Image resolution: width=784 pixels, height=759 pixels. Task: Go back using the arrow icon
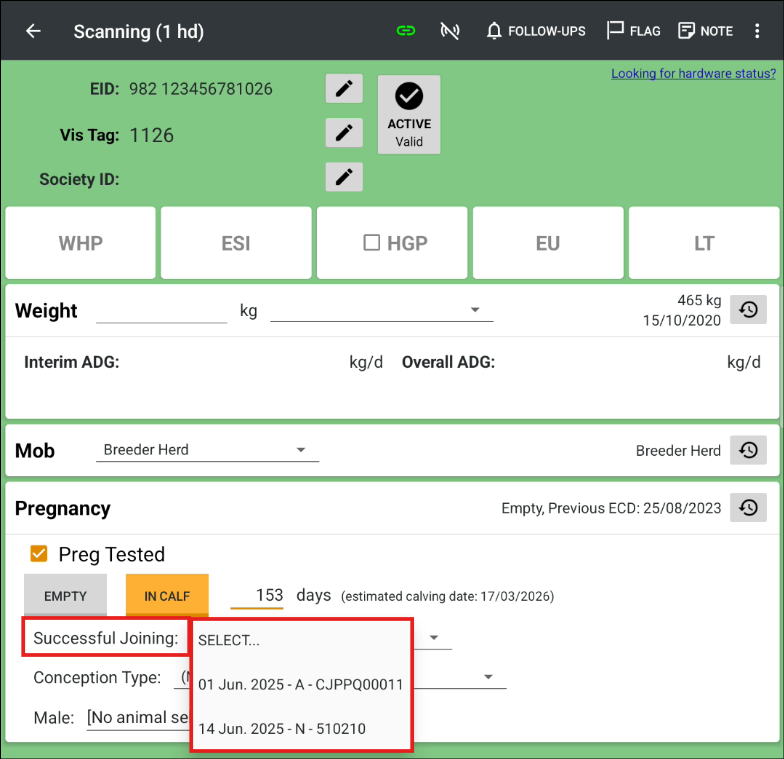pyautogui.click(x=33, y=31)
